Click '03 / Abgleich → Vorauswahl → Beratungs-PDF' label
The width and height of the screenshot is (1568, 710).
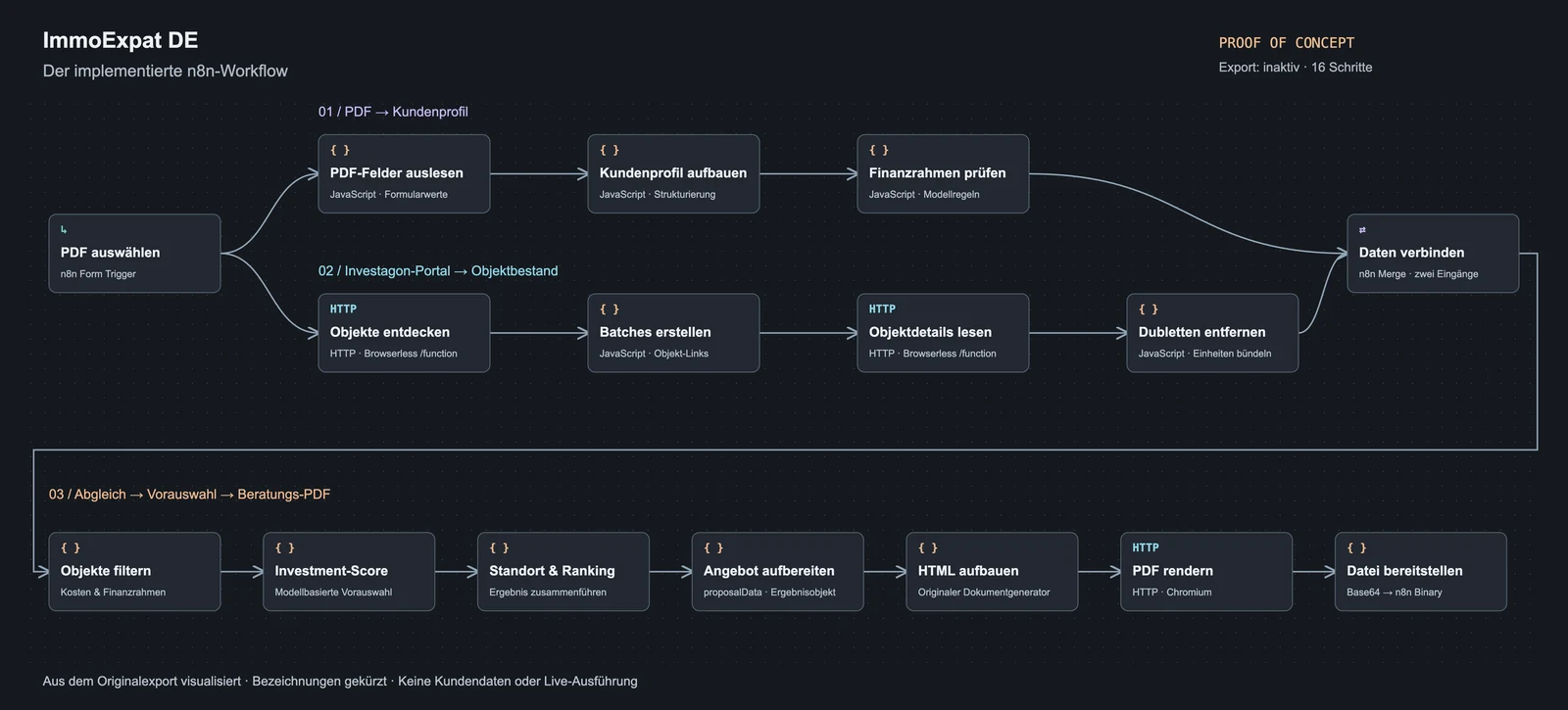[x=189, y=495]
